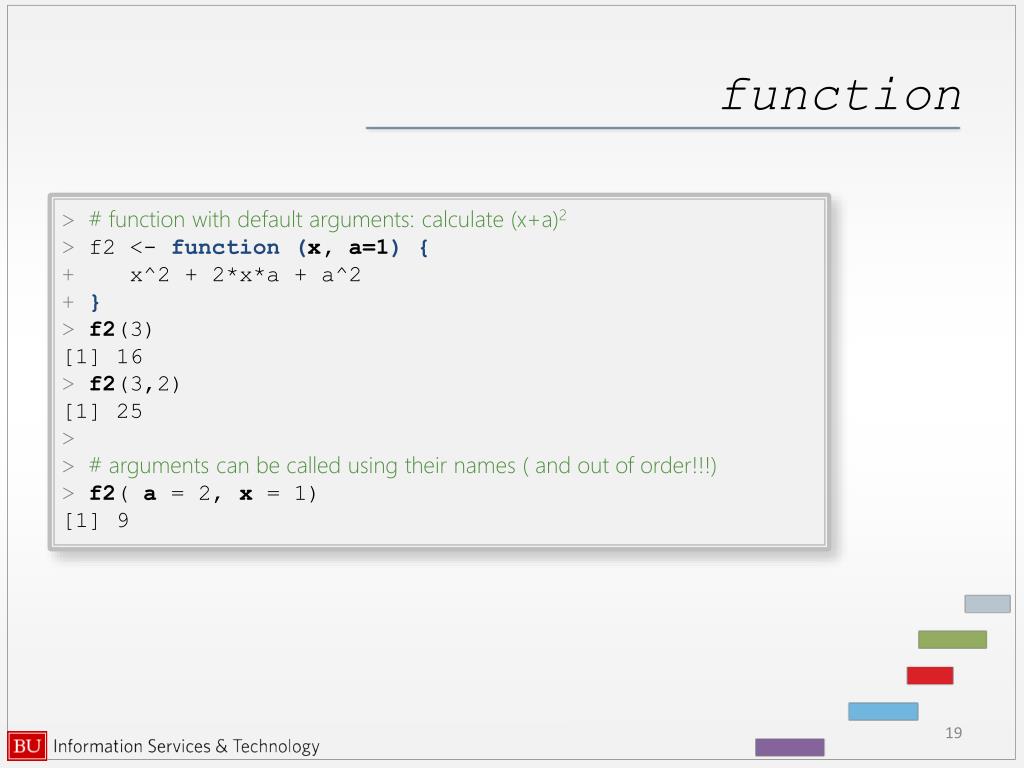Click the green default arguments comment line
This screenshot has height=768, width=1024.
[x=328, y=219]
